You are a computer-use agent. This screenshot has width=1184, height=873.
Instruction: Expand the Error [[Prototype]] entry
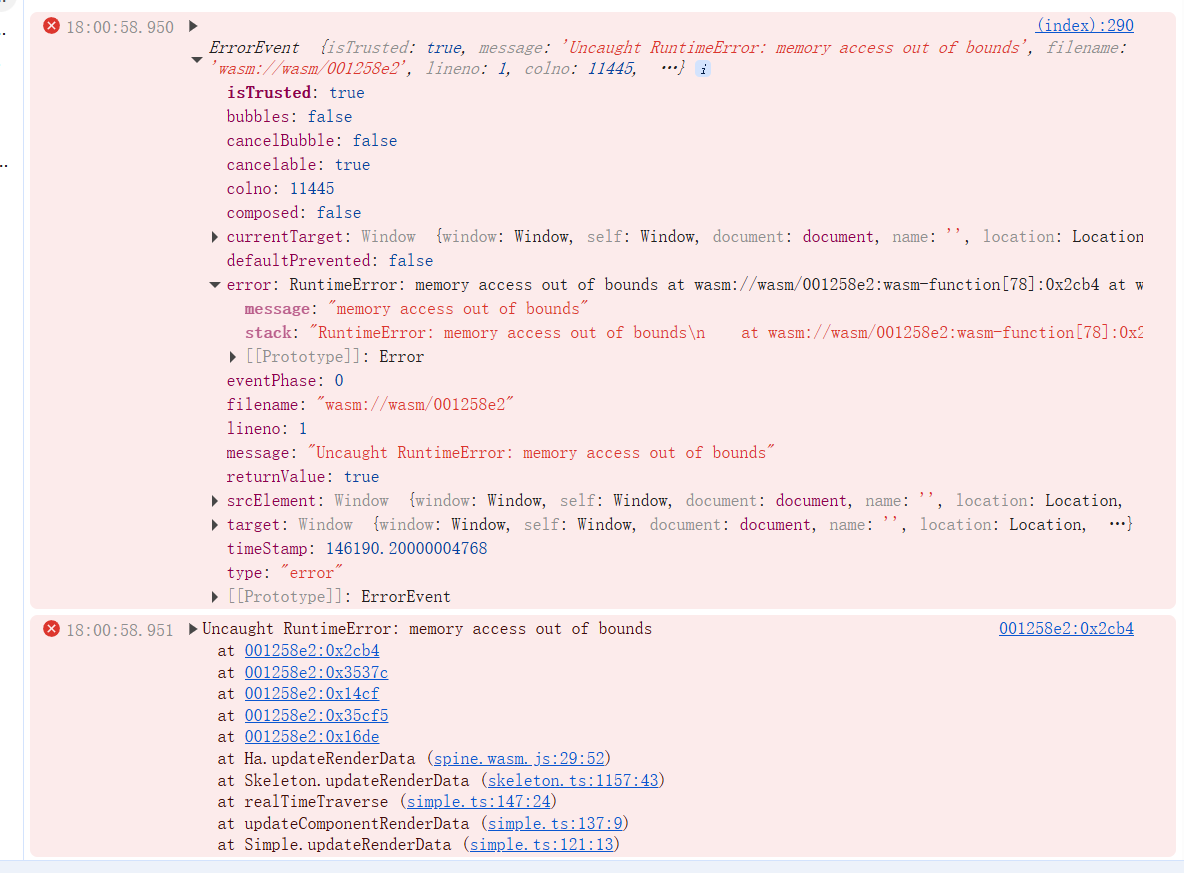coord(233,357)
